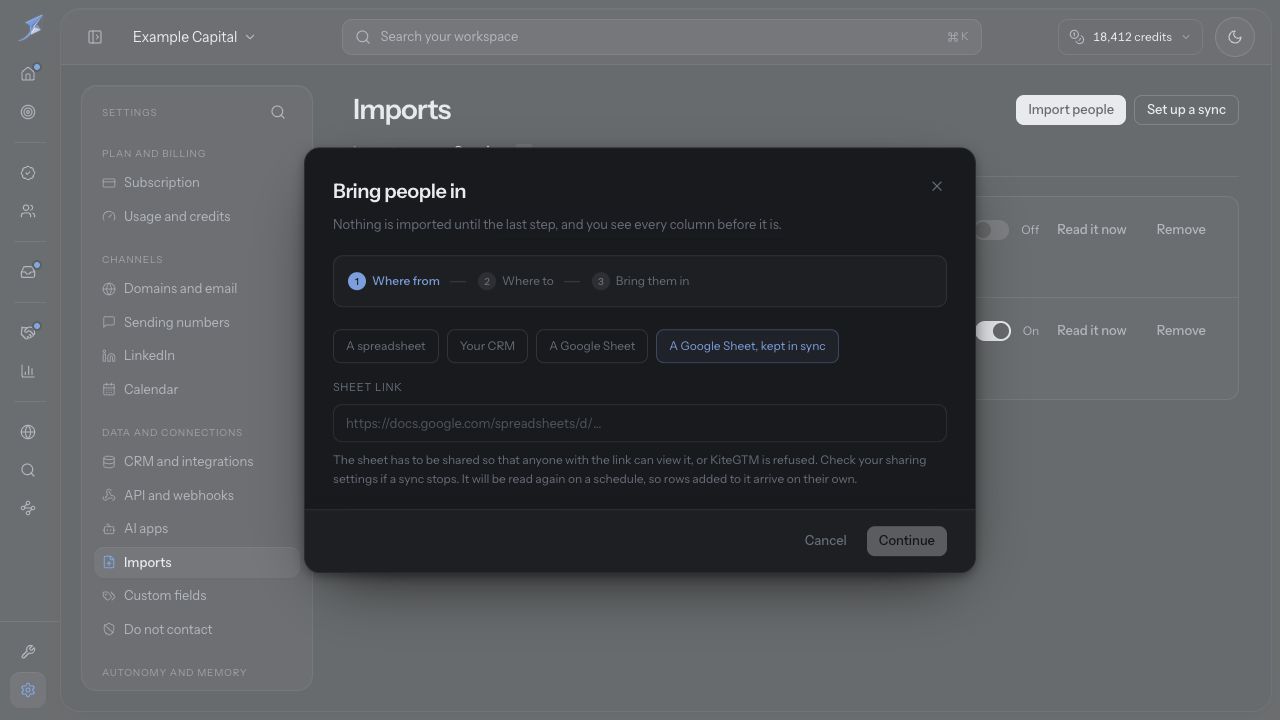Open CRM and integrations settings
This screenshot has width=1280, height=720.
coord(197,462)
